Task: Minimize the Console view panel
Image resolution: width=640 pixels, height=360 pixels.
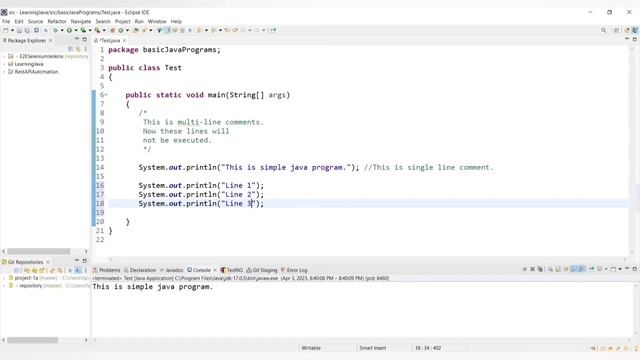Action: click(627, 269)
